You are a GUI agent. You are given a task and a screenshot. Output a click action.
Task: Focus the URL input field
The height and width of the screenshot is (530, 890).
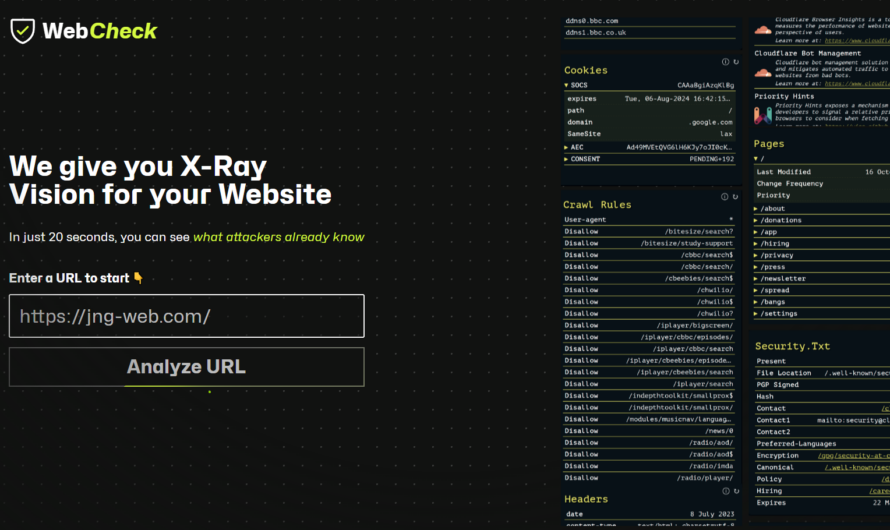[187, 316]
